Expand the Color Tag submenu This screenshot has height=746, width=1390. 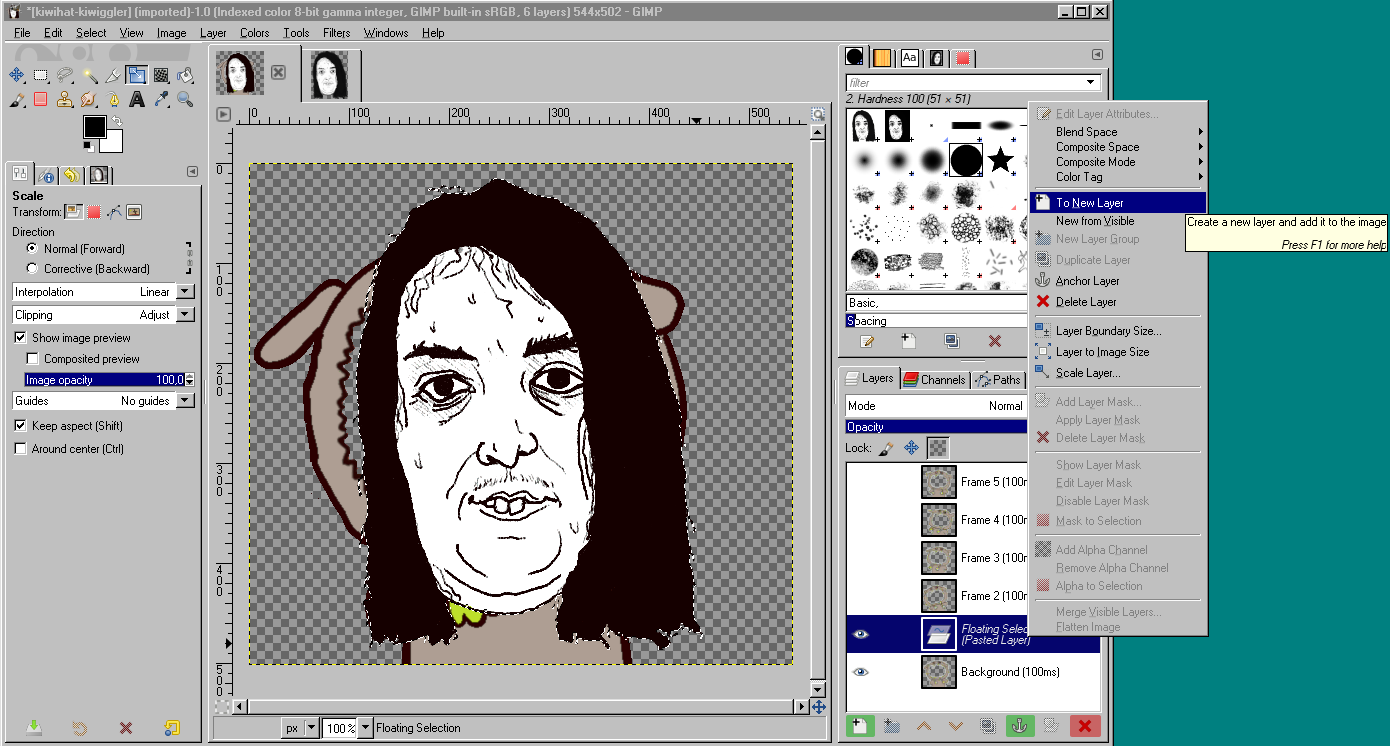1118,177
